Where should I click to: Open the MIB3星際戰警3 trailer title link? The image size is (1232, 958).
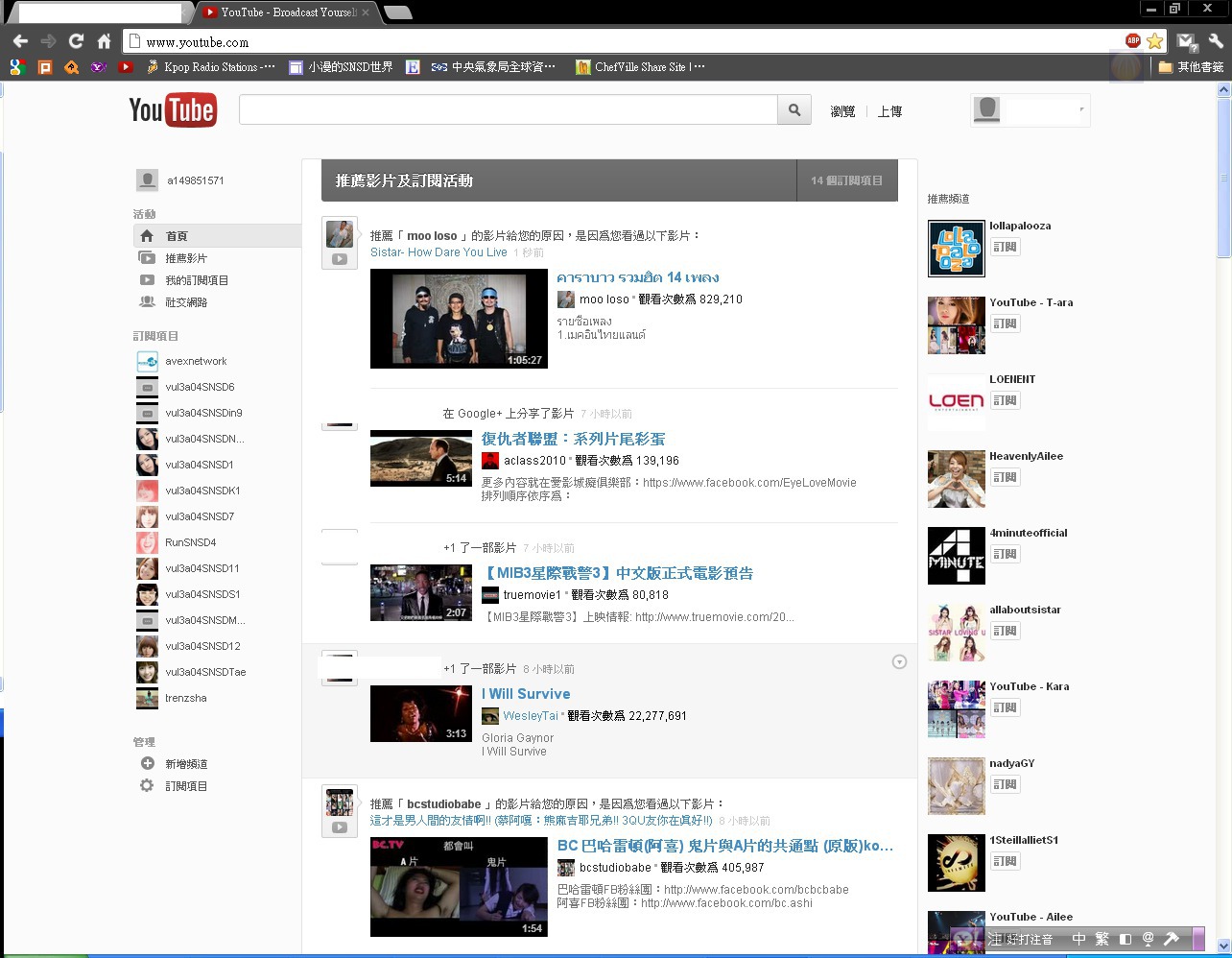click(617, 573)
